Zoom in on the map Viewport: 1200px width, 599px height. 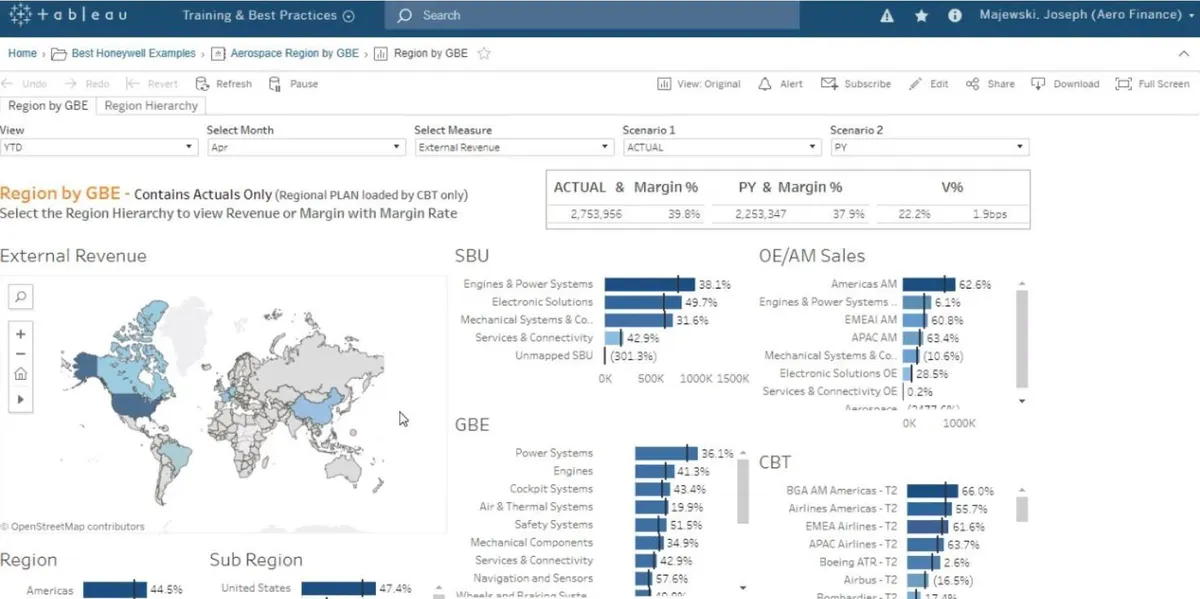20,333
